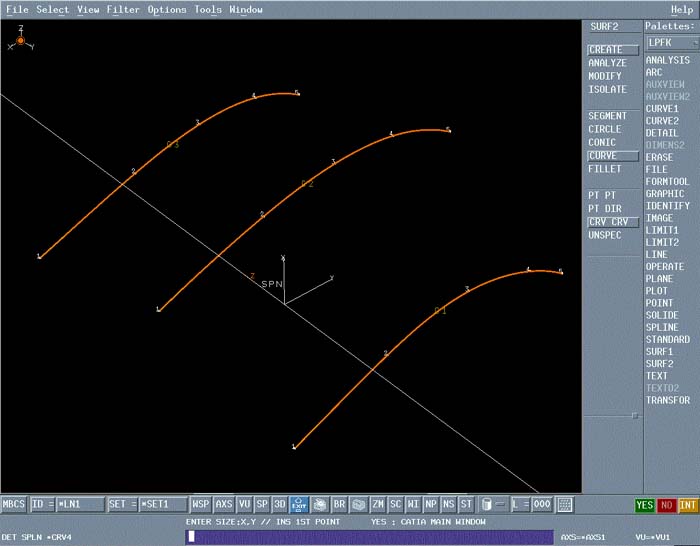The height and width of the screenshot is (546, 700).
Task: Click the XYZ compass icon in viewport
Action: click(21, 39)
